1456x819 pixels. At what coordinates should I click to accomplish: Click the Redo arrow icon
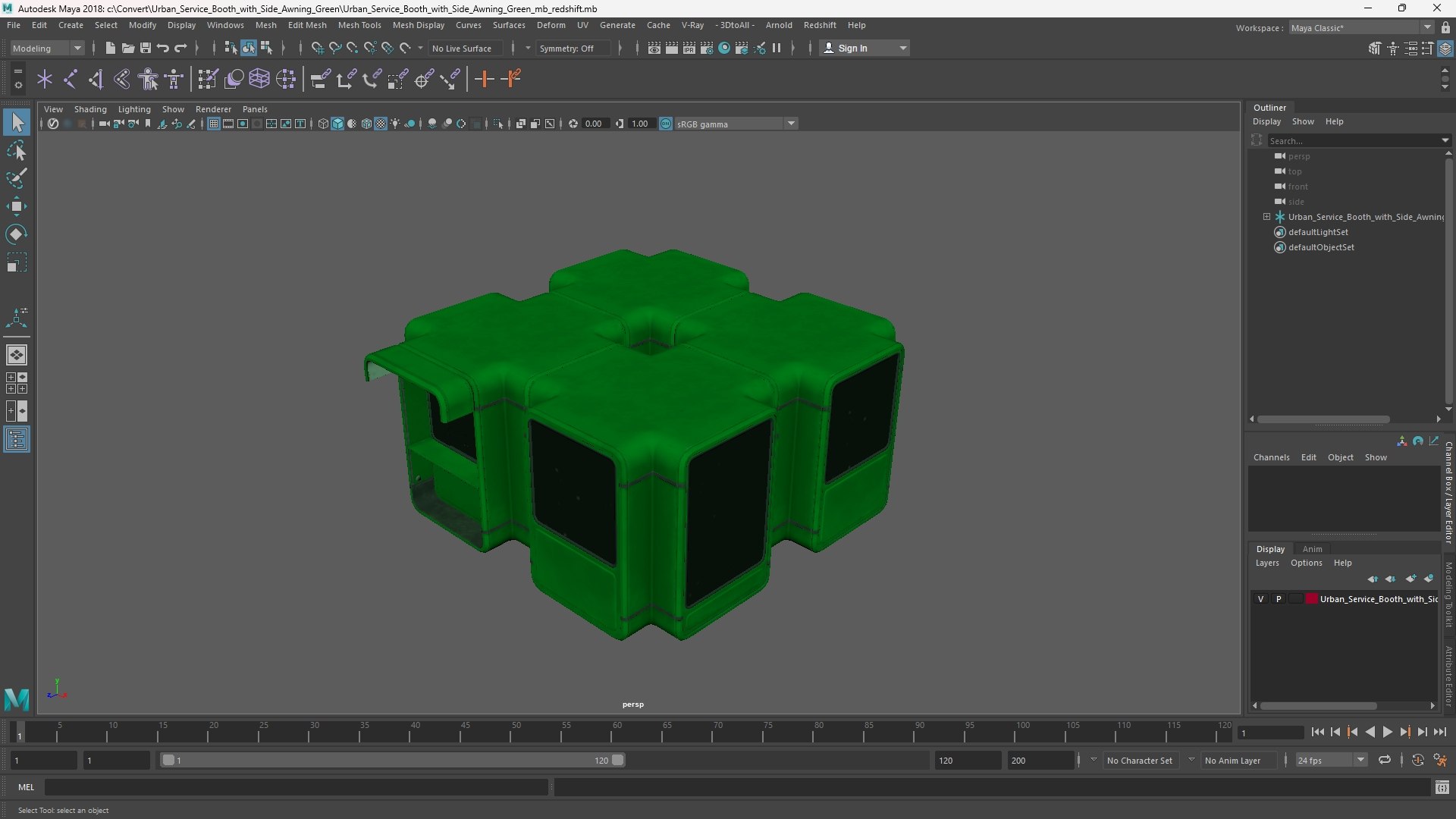coord(180,48)
